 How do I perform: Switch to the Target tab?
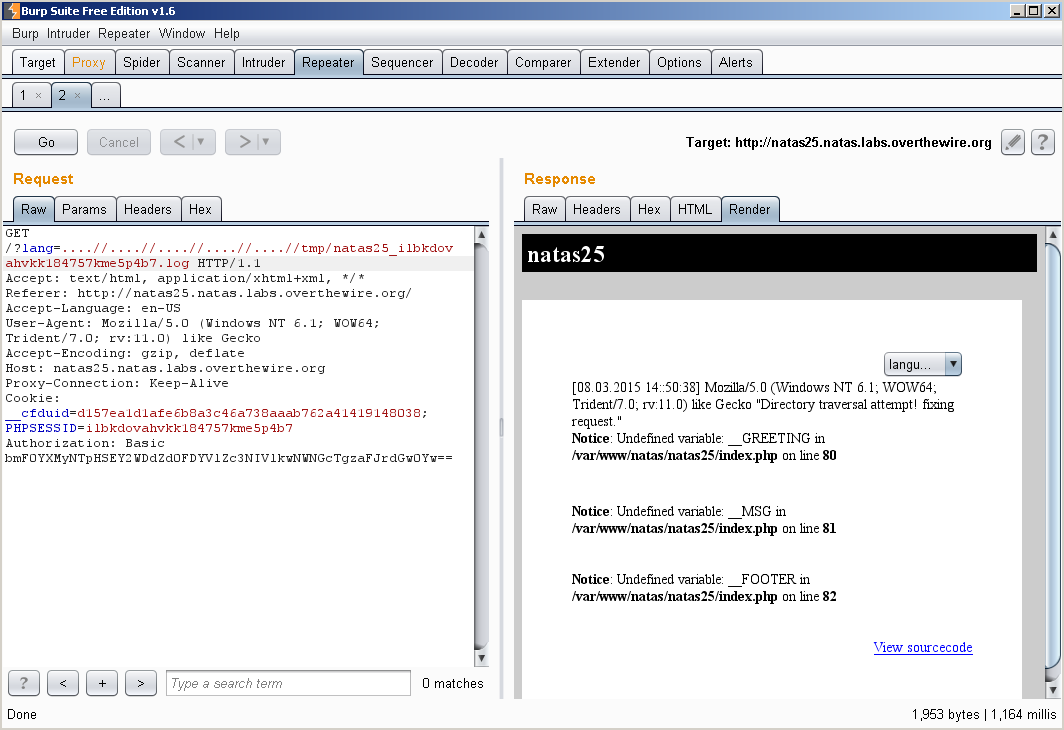pos(38,62)
